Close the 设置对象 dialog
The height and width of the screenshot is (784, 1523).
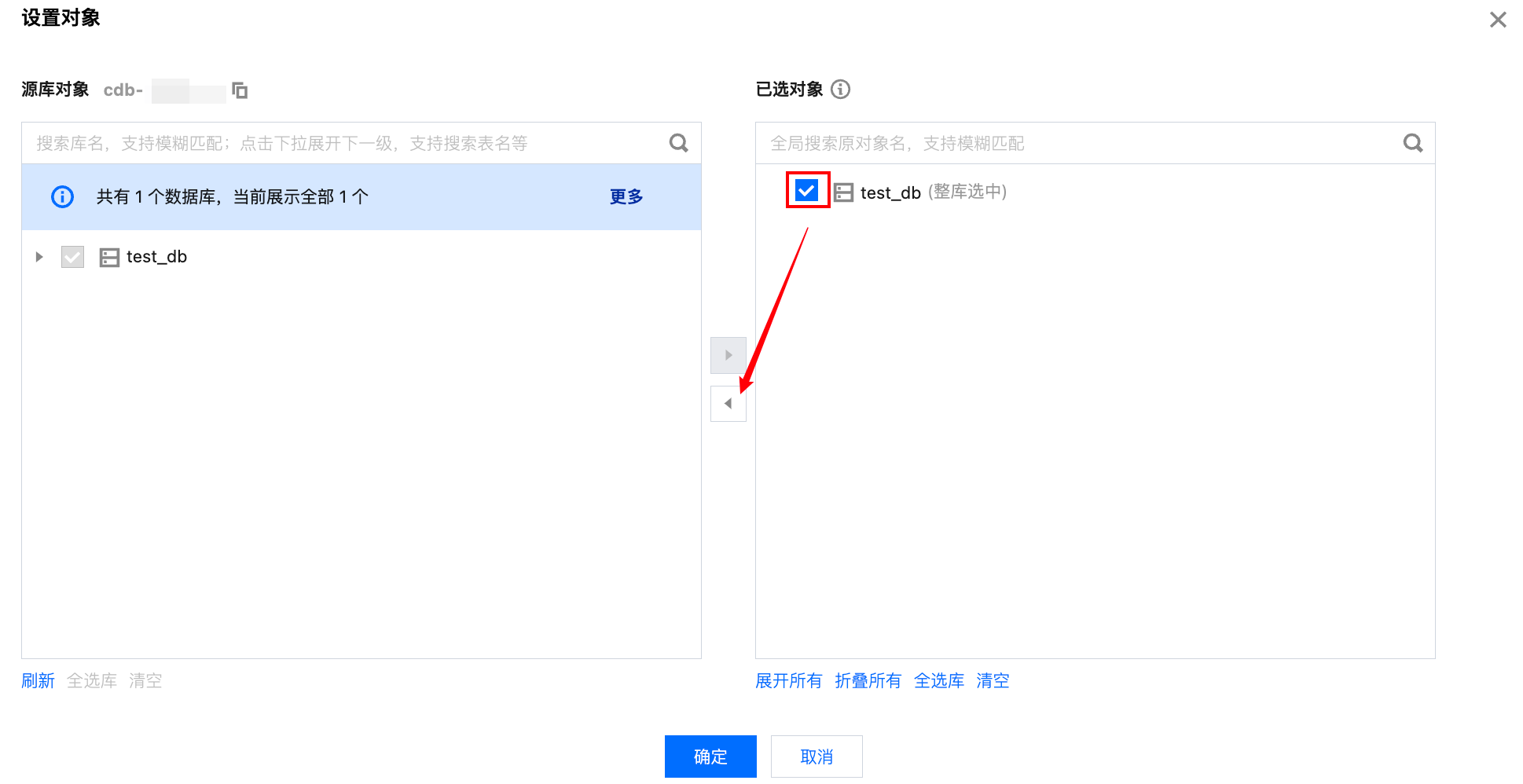[x=1498, y=20]
